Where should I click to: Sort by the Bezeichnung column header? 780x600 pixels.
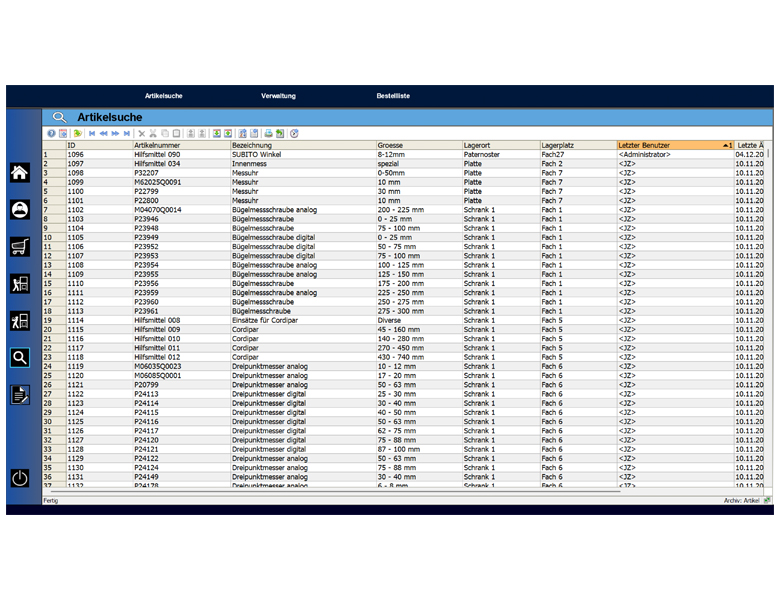pos(303,145)
